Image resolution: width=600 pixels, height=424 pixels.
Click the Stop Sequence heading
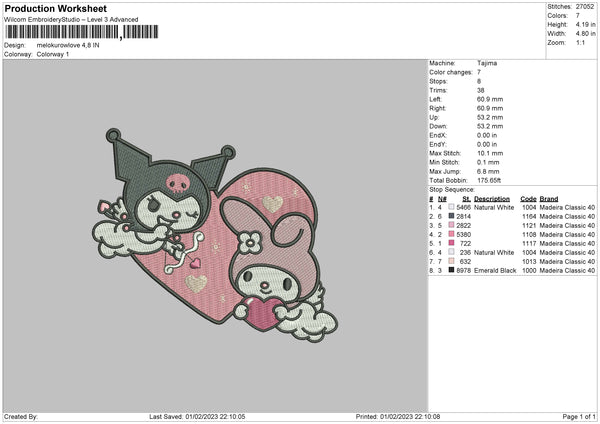tap(452, 190)
